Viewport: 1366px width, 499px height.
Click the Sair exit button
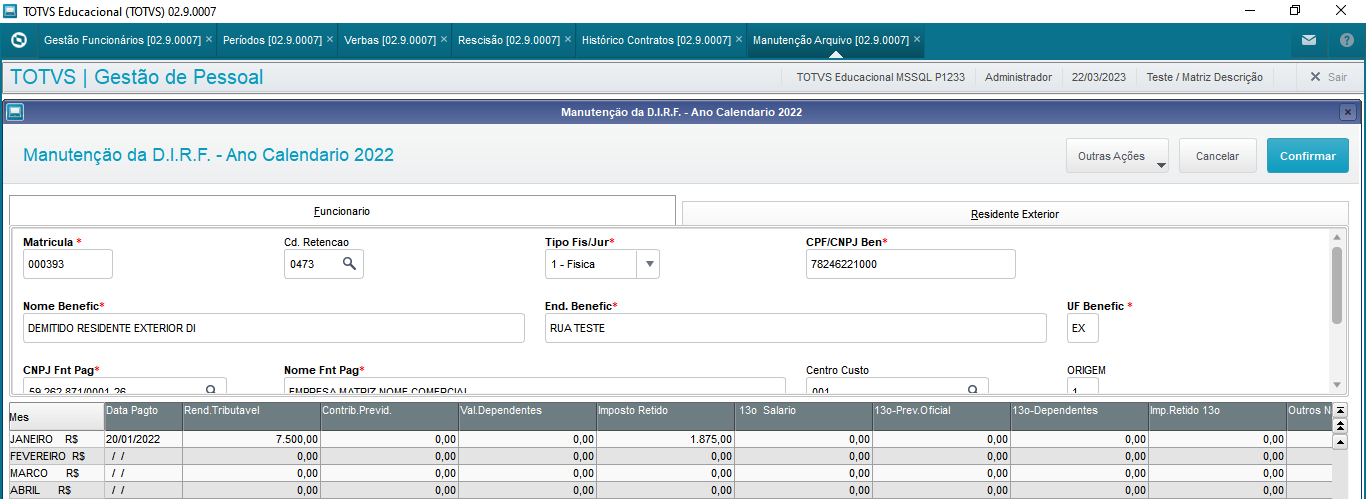[1328, 77]
